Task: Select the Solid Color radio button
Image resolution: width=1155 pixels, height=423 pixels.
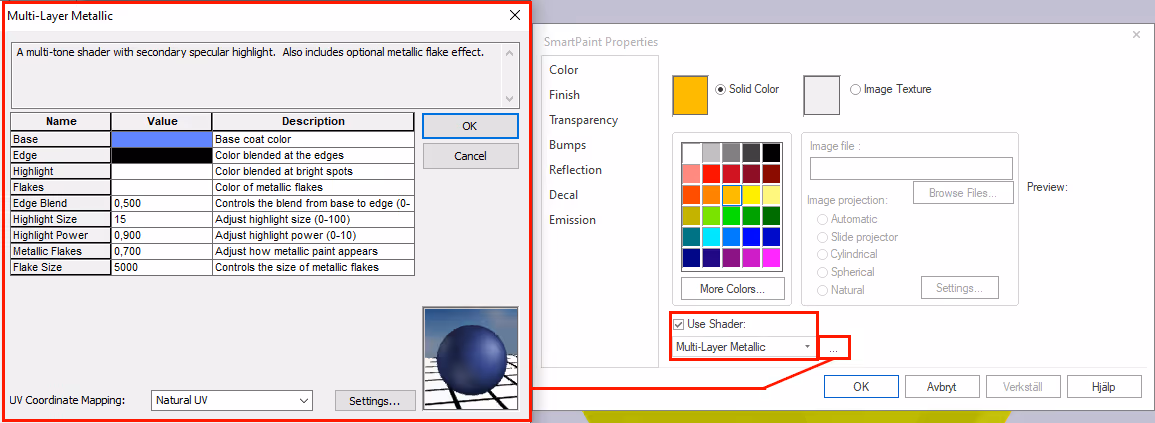Action: (x=721, y=89)
